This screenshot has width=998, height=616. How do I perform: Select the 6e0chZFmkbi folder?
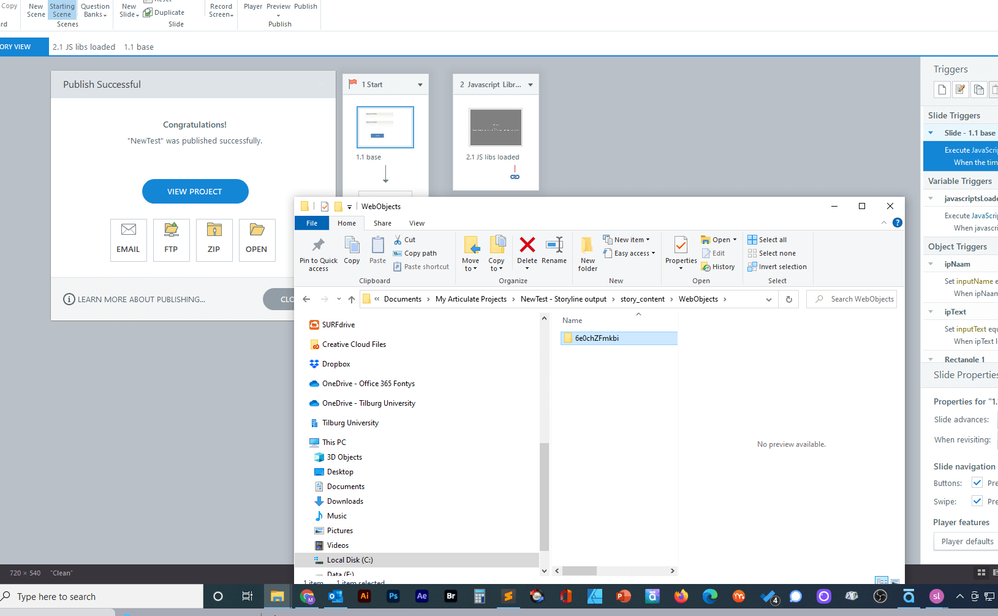596,338
